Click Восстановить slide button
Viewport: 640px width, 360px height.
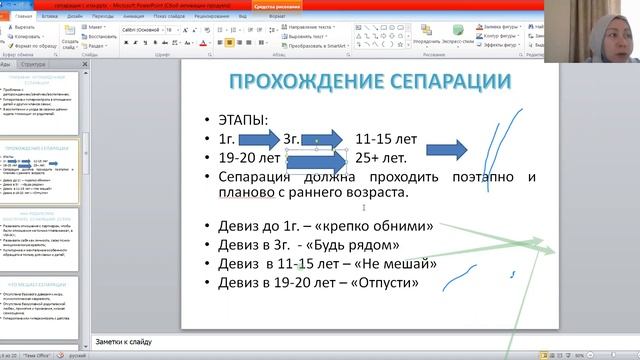tap(99, 37)
